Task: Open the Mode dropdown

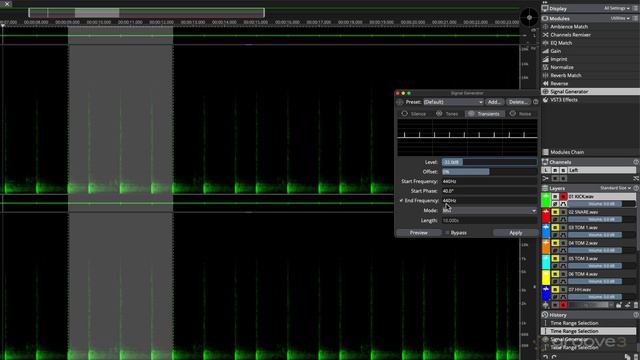Action: coord(489,211)
